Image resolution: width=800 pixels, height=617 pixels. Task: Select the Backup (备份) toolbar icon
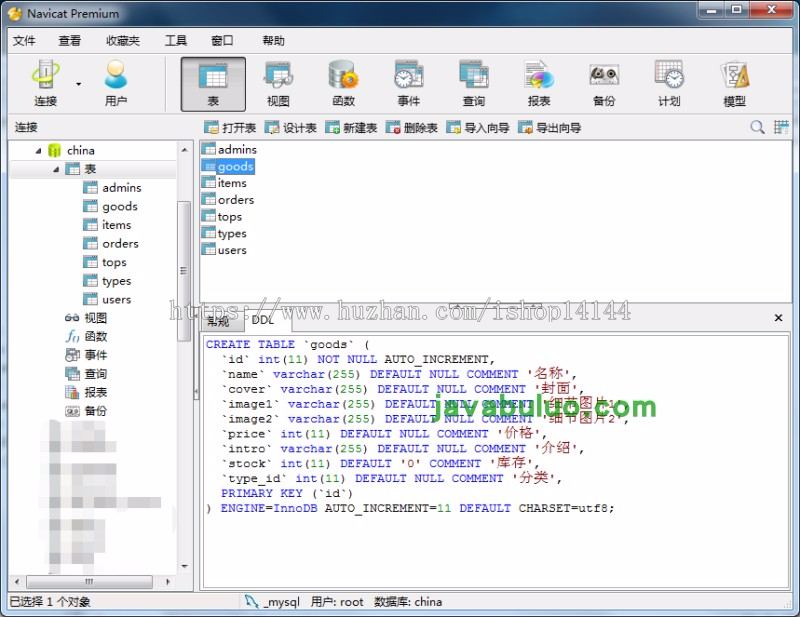coord(604,84)
